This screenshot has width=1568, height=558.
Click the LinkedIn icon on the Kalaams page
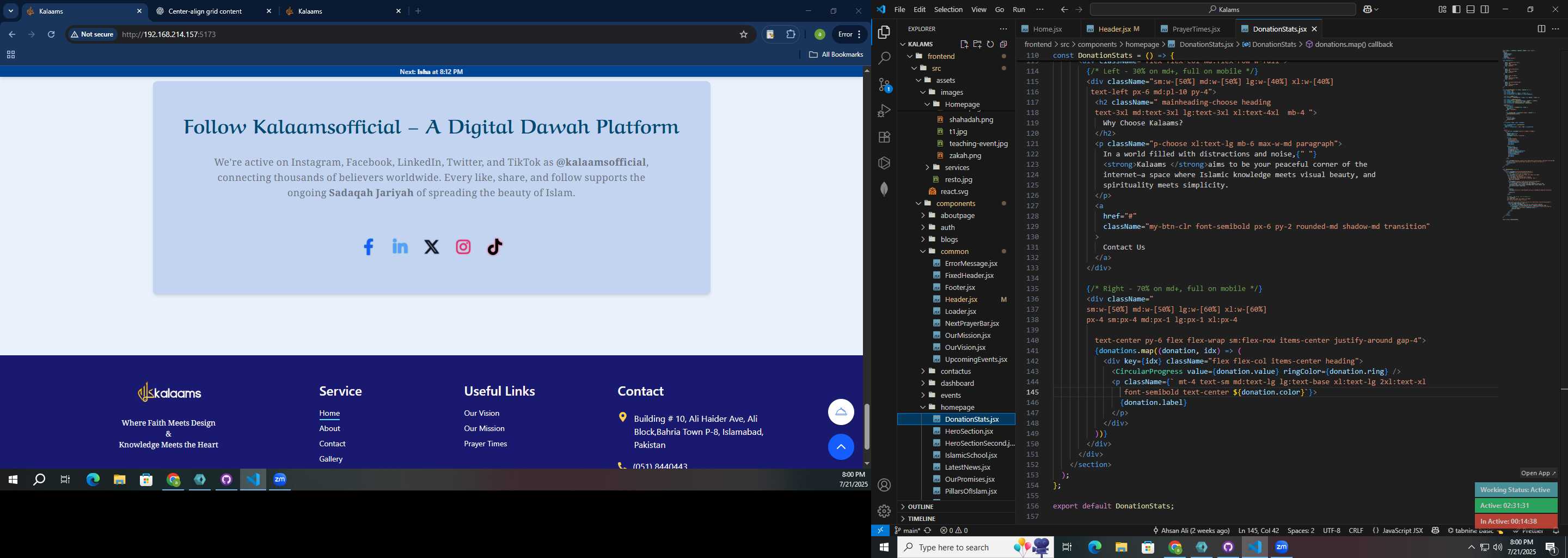(400, 247)
